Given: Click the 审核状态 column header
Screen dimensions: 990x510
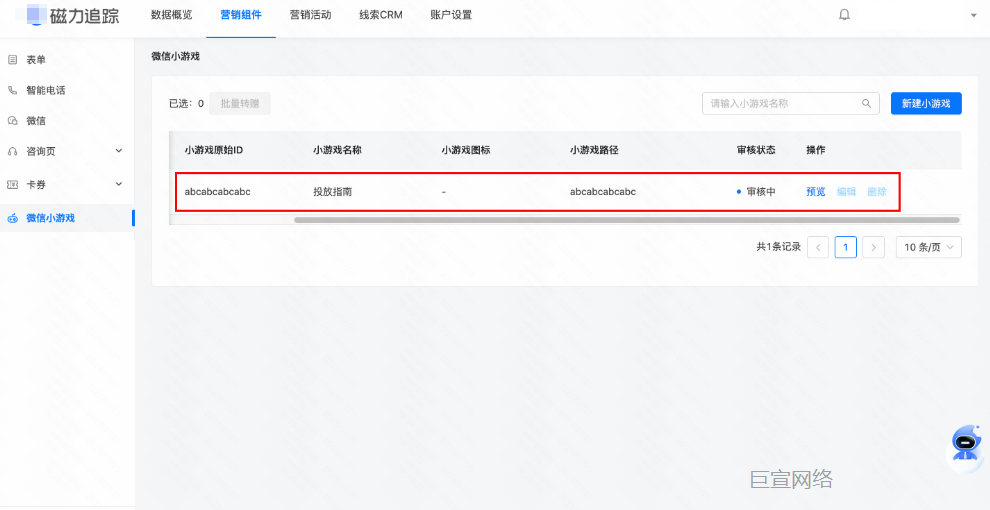Looking at the screenshot, I should click(x=756, y=150).
